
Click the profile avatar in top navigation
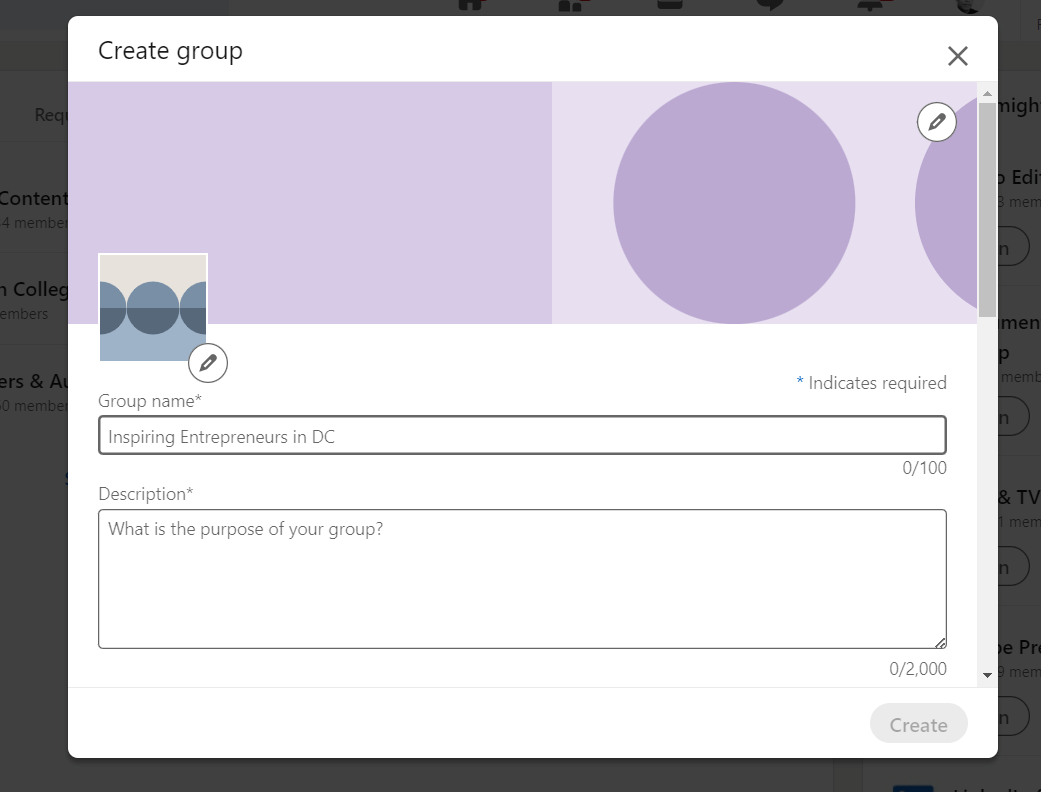pyautogui.click(x=968, y=5)
